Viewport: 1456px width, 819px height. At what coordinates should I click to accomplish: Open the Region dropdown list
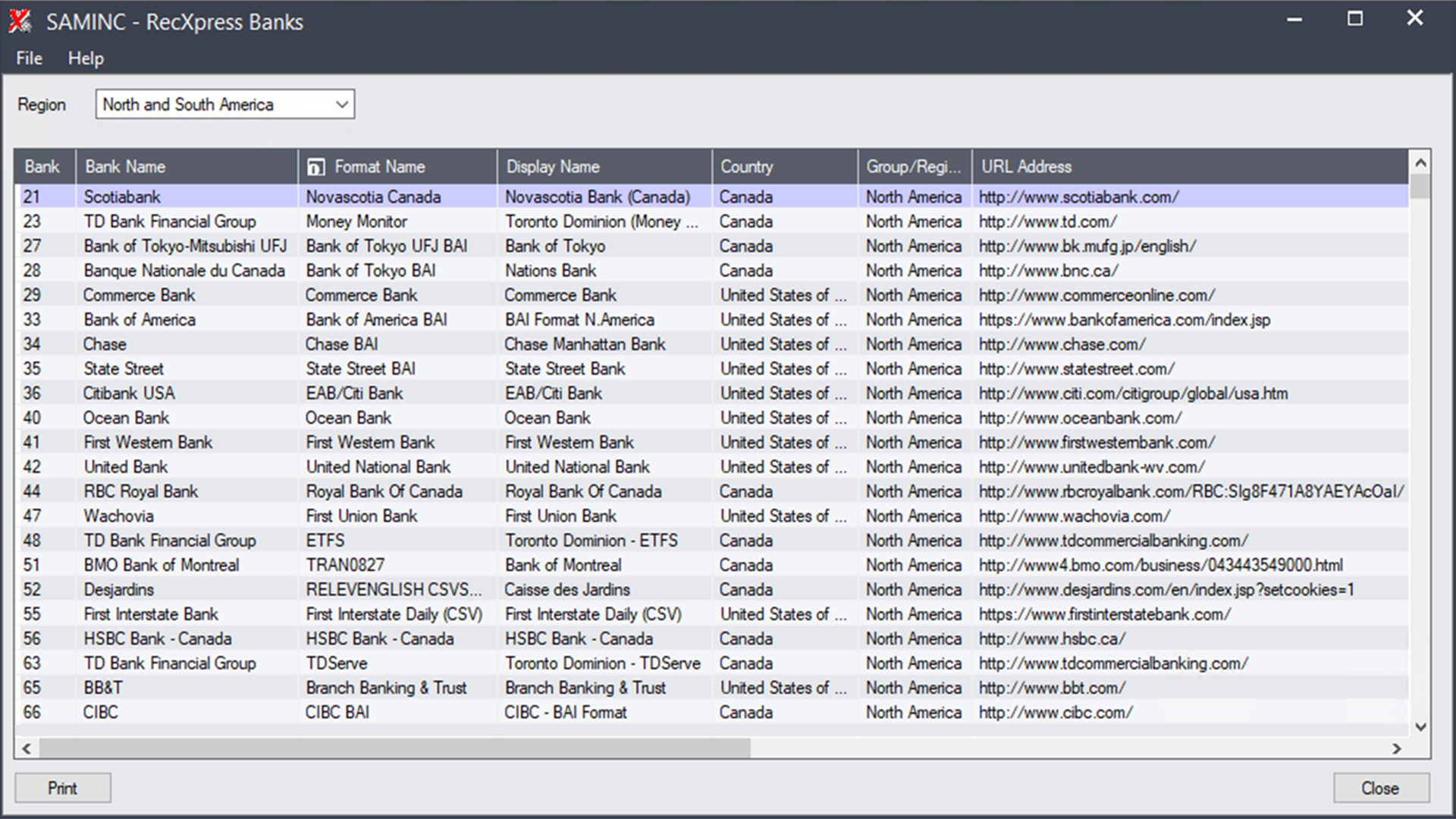click(342, 105)
